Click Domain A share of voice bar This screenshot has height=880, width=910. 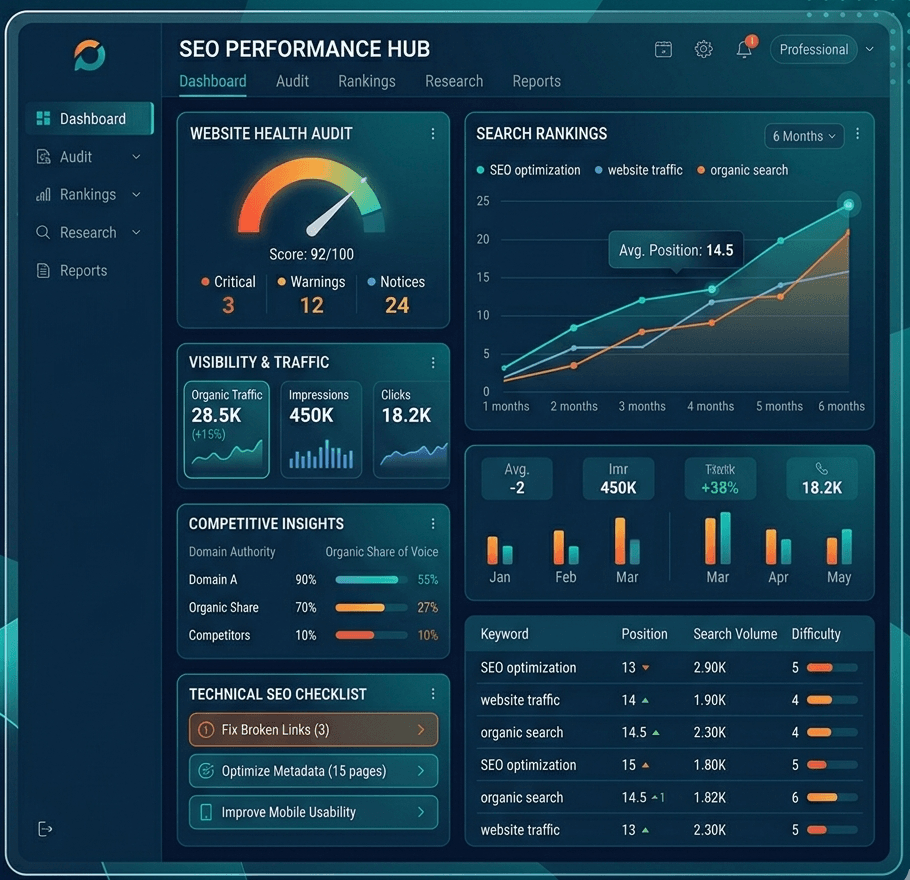pyautogui.click(x=371, y=579)
